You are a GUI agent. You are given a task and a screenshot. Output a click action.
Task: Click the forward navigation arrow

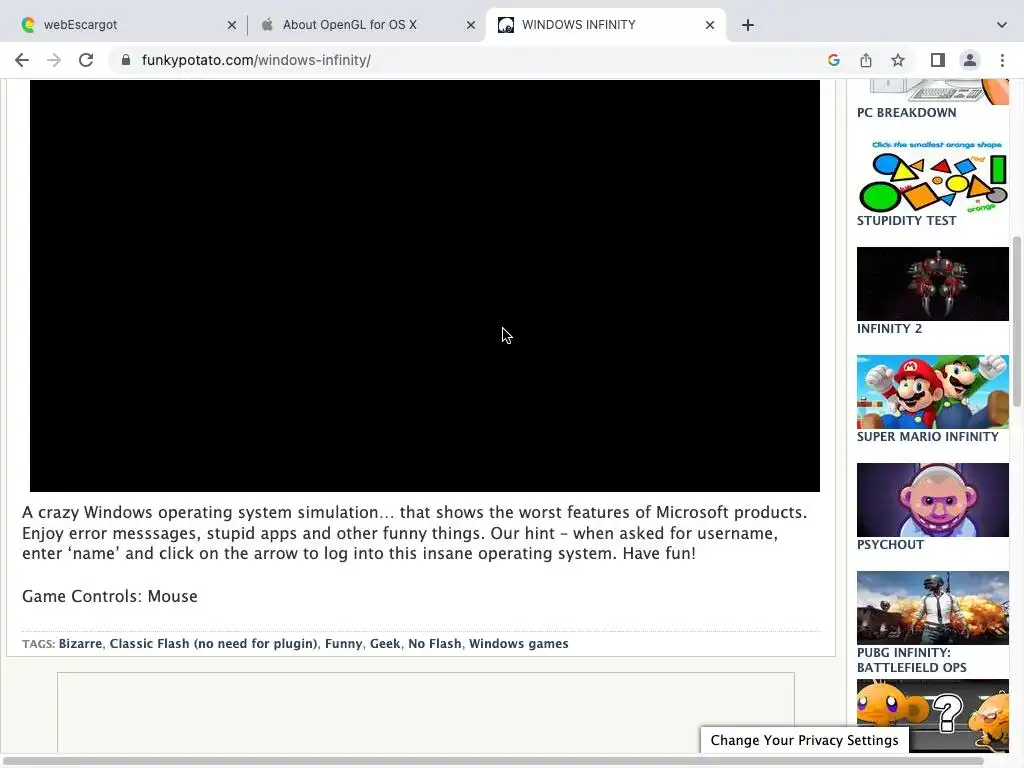[x=54, y=60]
